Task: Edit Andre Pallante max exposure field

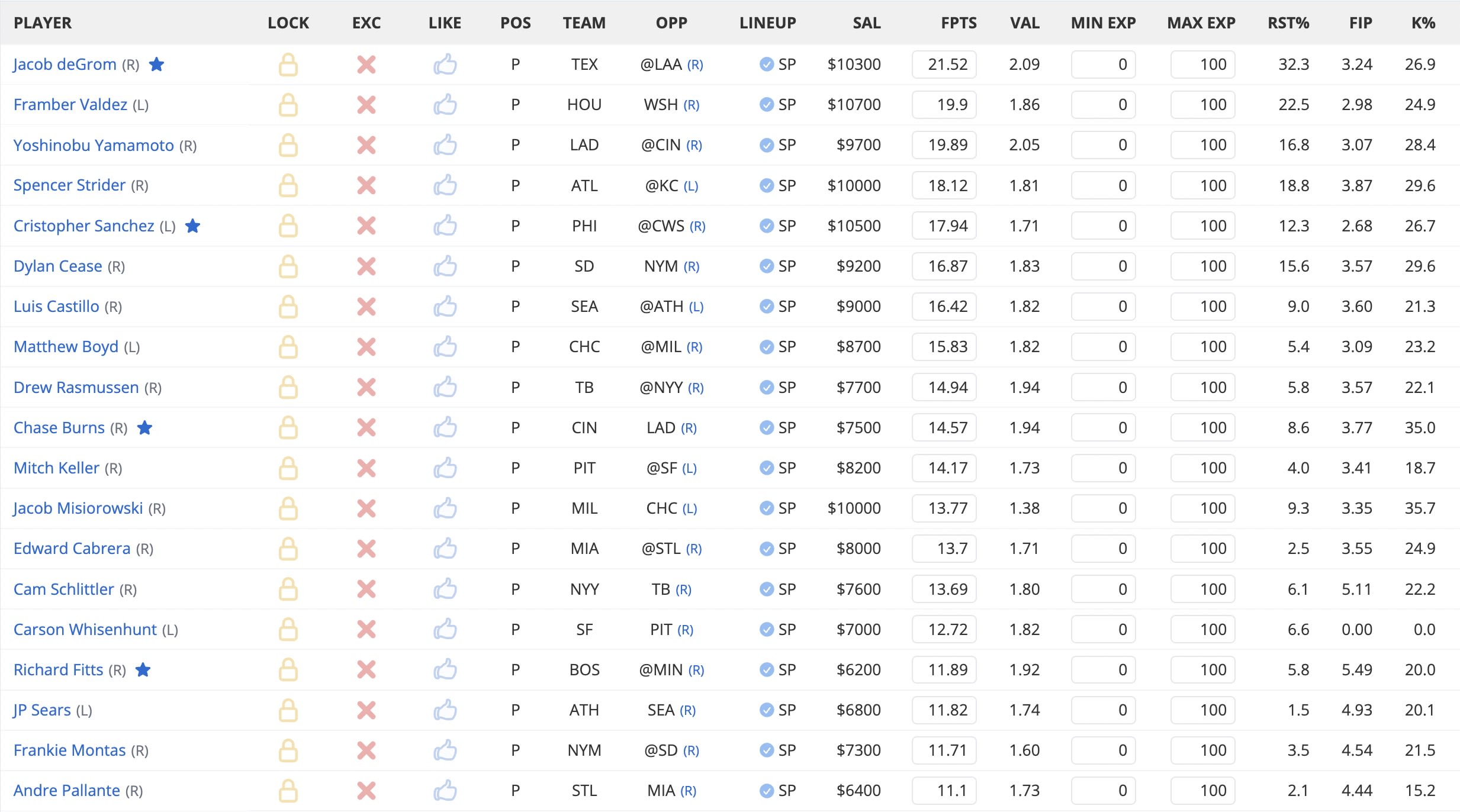Action: [x=1202, y=791]
